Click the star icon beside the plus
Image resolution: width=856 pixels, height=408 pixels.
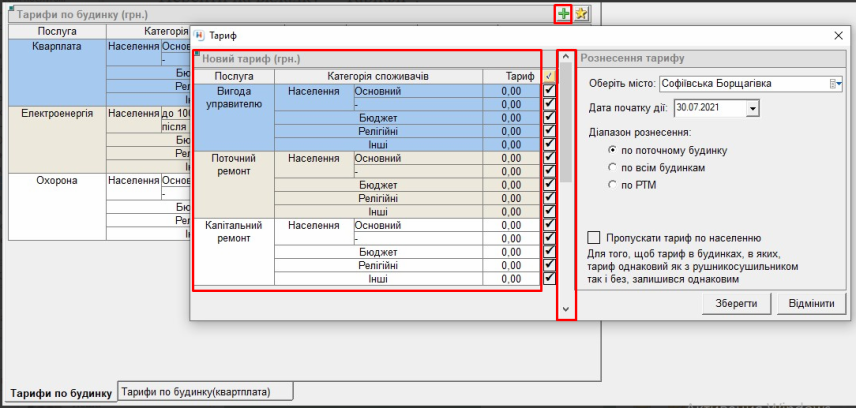(x=581, y=13)
